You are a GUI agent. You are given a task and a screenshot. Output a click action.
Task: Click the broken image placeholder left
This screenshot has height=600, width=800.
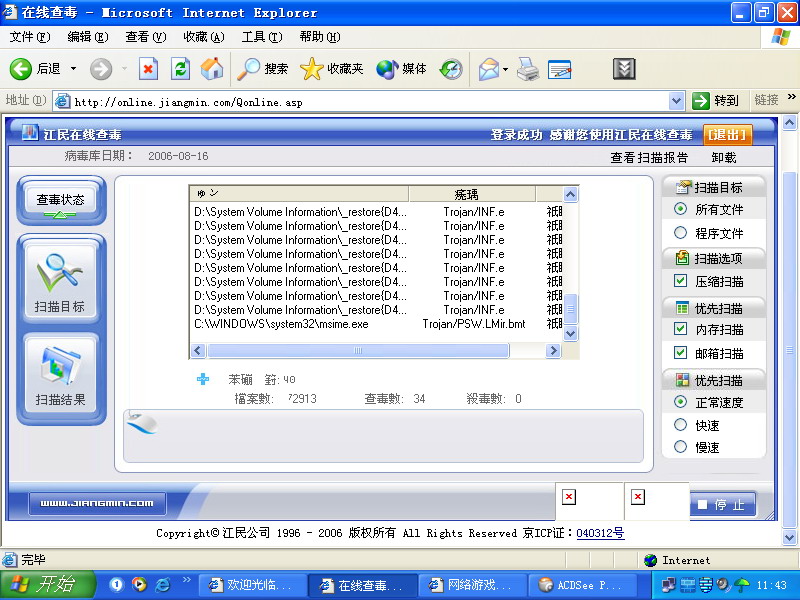tap(569, 496)
